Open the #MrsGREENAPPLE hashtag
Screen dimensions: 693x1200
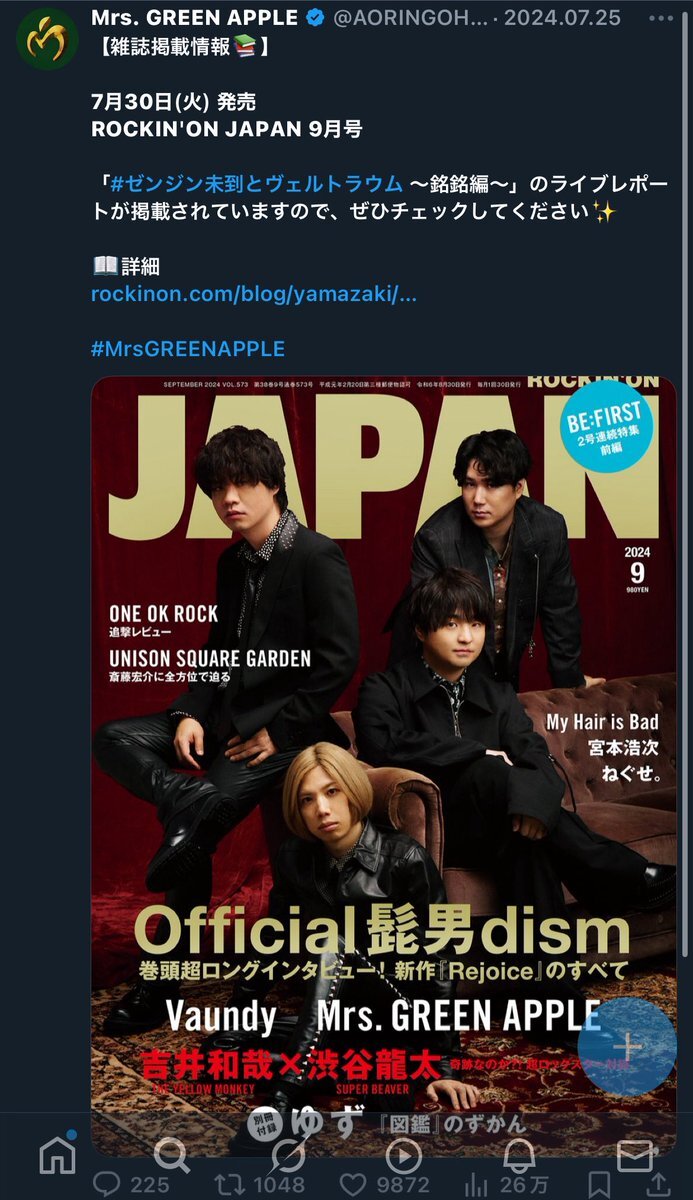tap(188, 348)
